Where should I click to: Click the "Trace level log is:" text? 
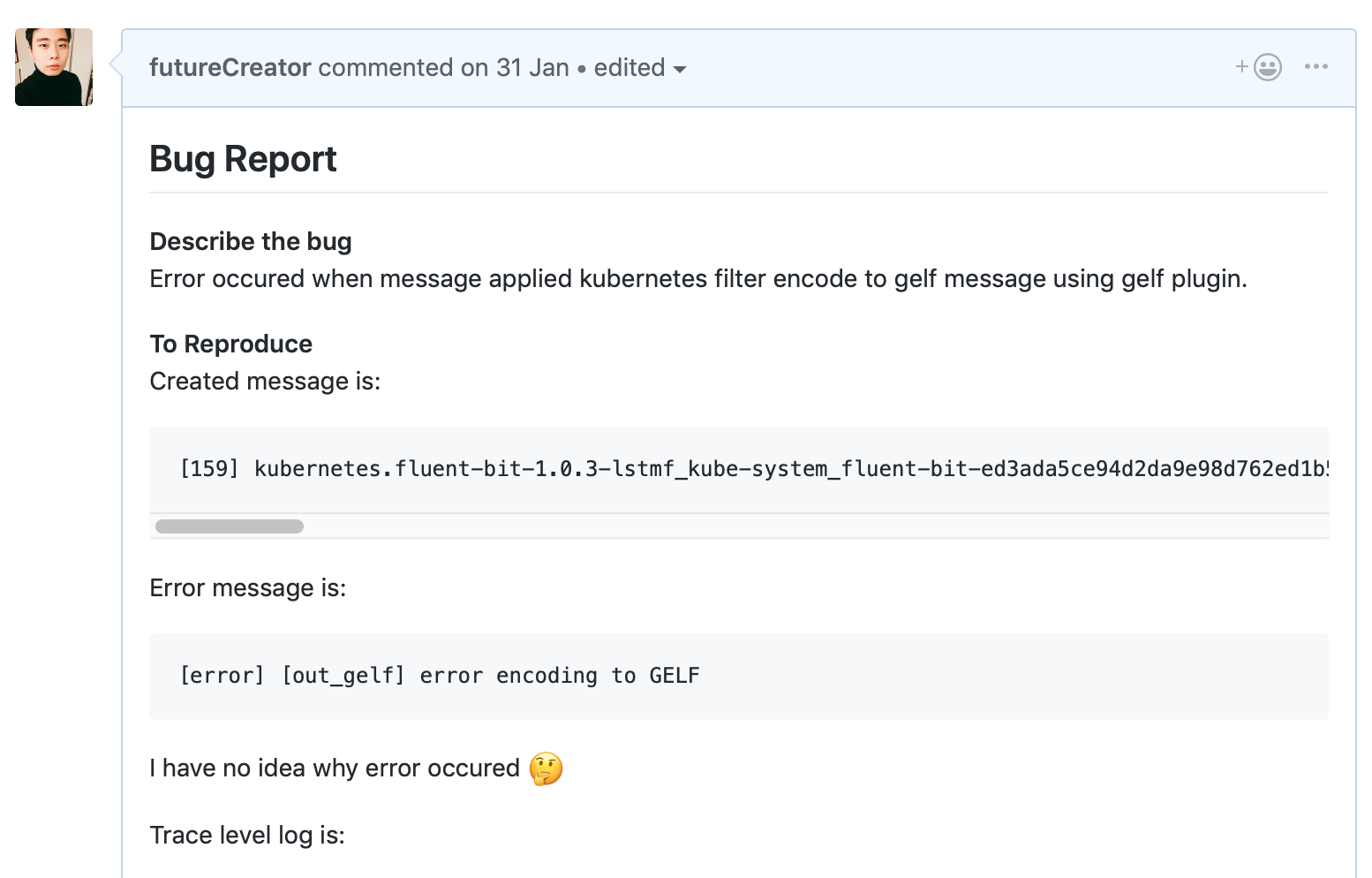tap(247, 836)
